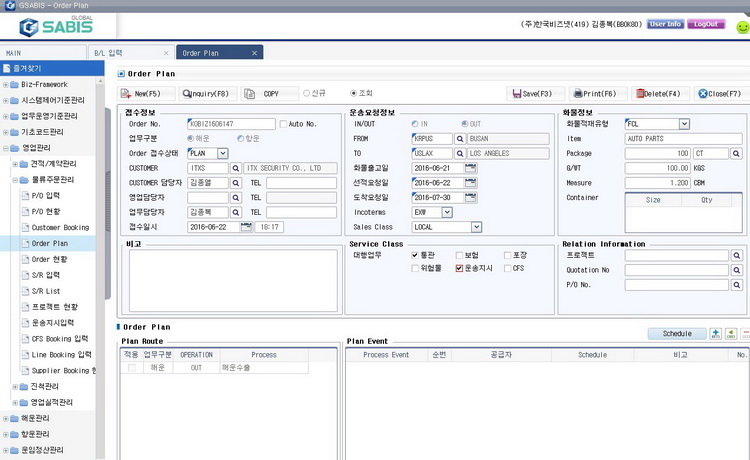Click the lookup icon beside FROM port KRPUS
This screenshot has height=460, width=750.
point(460,139)
